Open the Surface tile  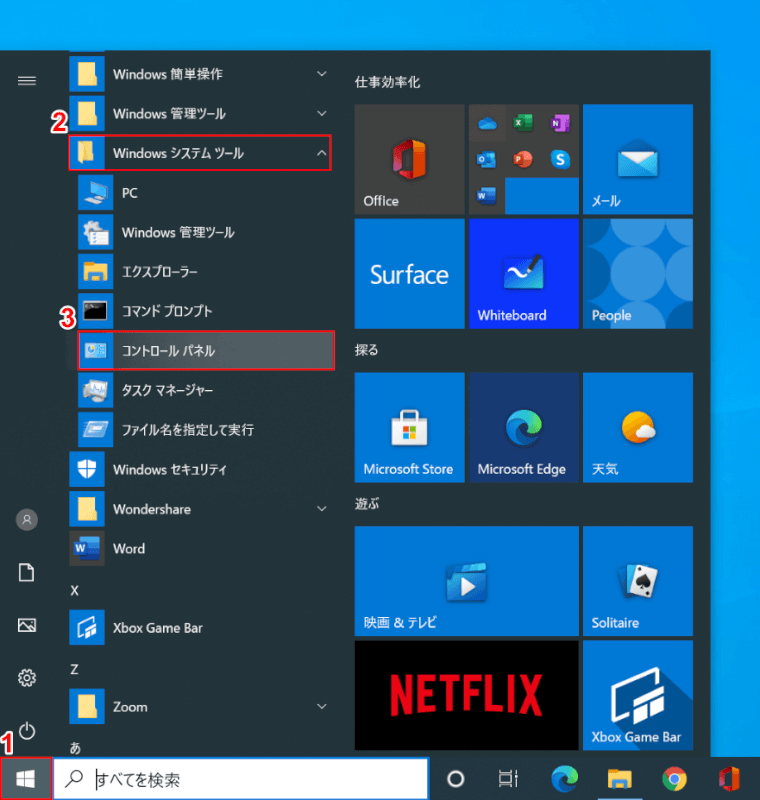coord(410,274)
